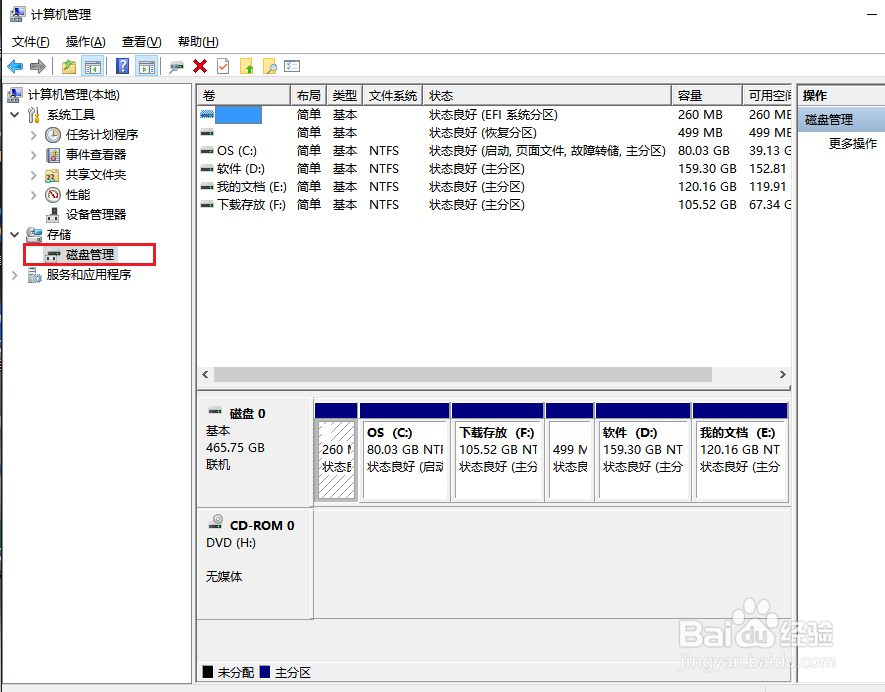Click the 服务和应用程序 icon
Image resolution: width=885 pixels, height=692 pixels.
(x=34, y=275)
